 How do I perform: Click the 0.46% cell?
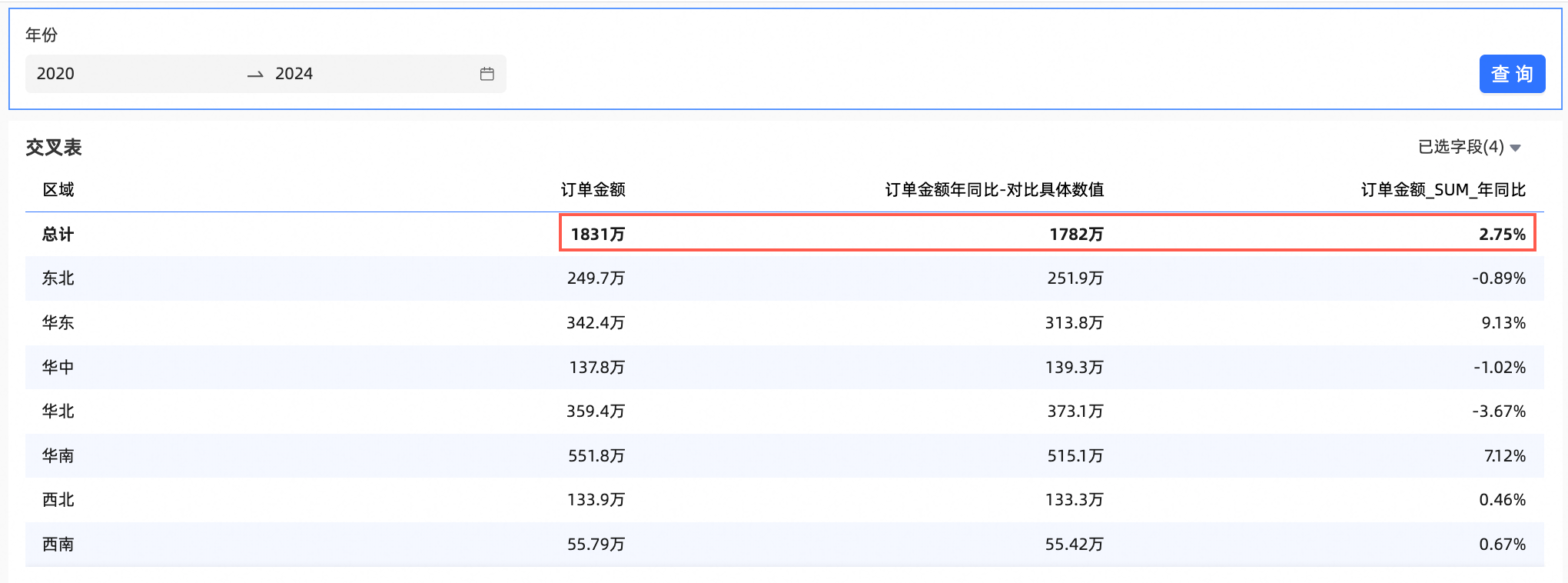point(1503,500)
